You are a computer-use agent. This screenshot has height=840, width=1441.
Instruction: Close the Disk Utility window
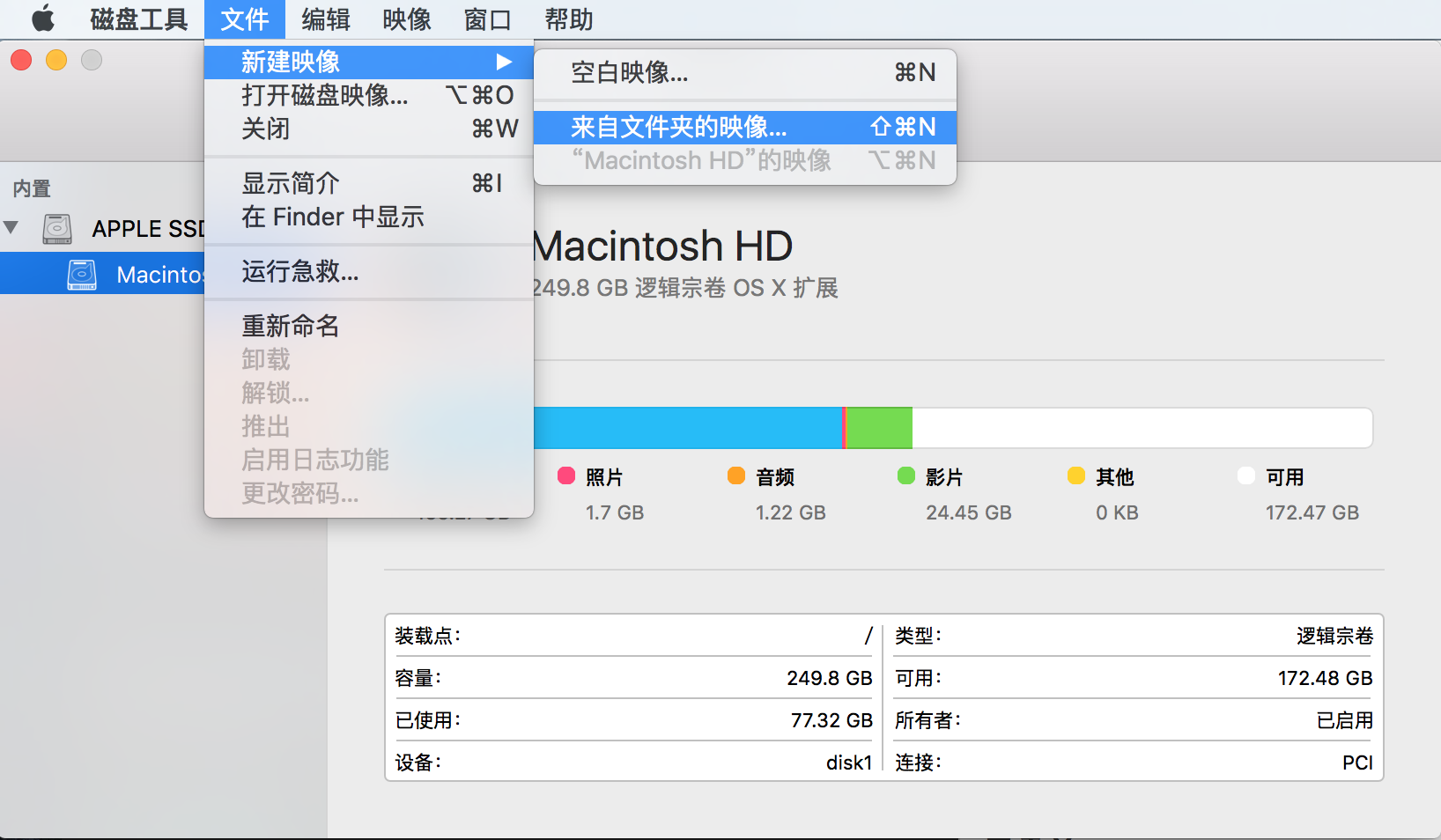[x=21, y=60]
